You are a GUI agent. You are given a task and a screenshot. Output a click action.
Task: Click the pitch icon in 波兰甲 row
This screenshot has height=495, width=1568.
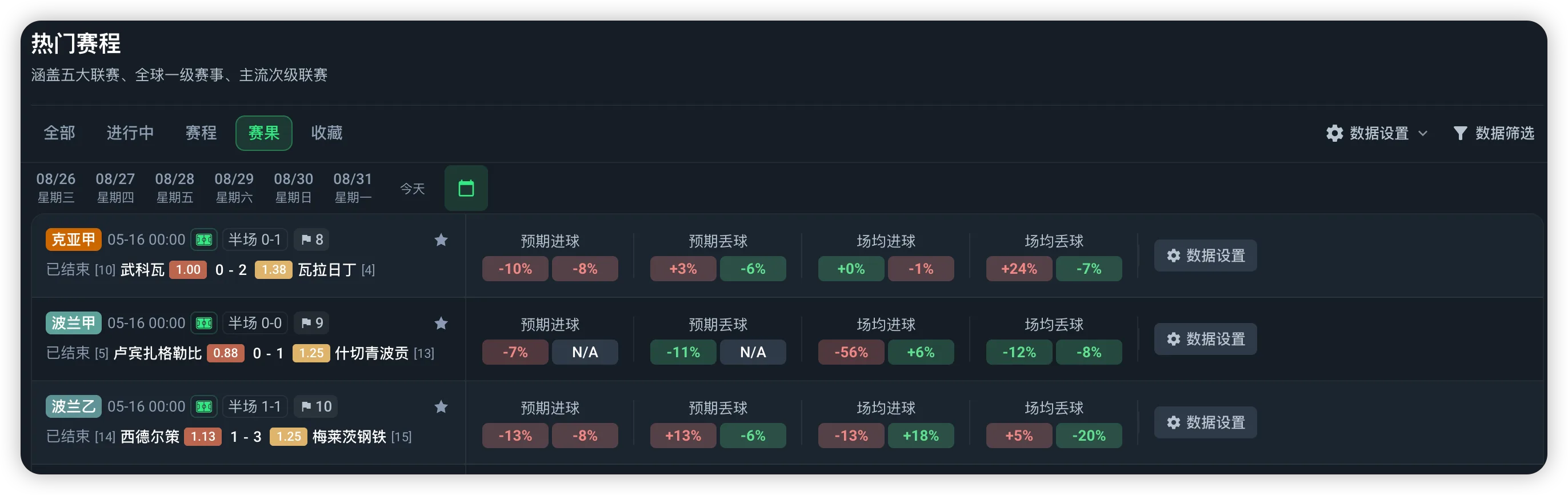click(204, 324)
